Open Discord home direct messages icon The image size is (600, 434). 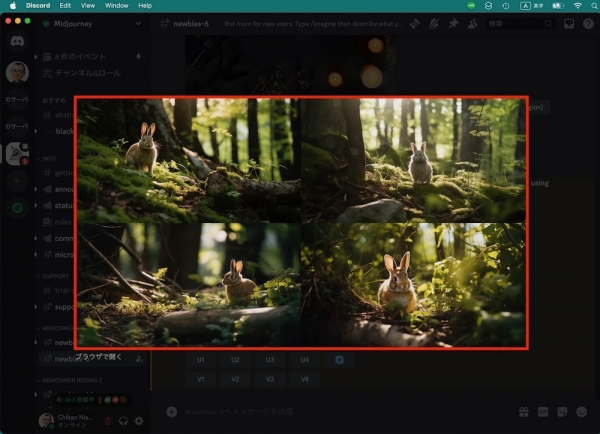(17, 41)
